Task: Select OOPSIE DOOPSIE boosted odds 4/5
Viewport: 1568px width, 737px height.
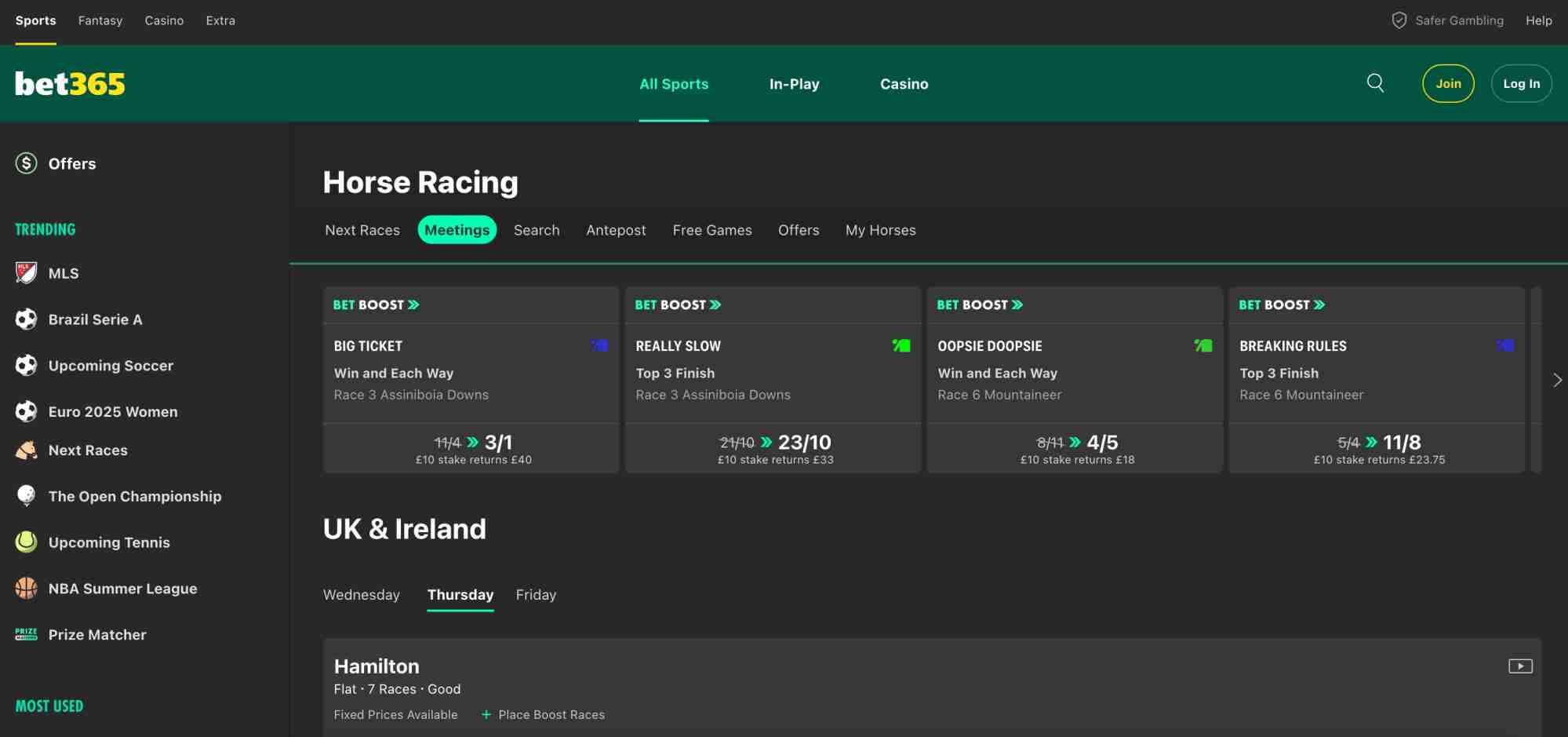Action: point(1075,448)
